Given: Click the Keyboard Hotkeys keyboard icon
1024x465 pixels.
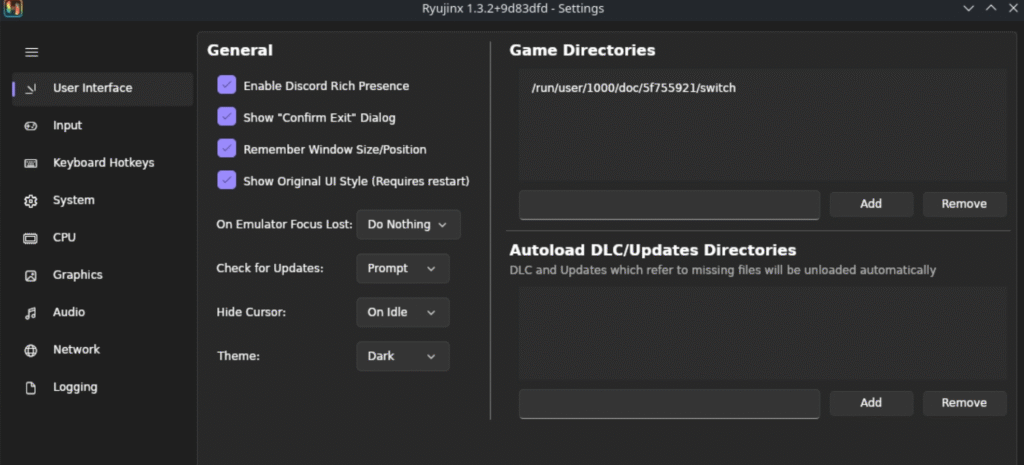Looking at the screenshot, I should [31, 163].
